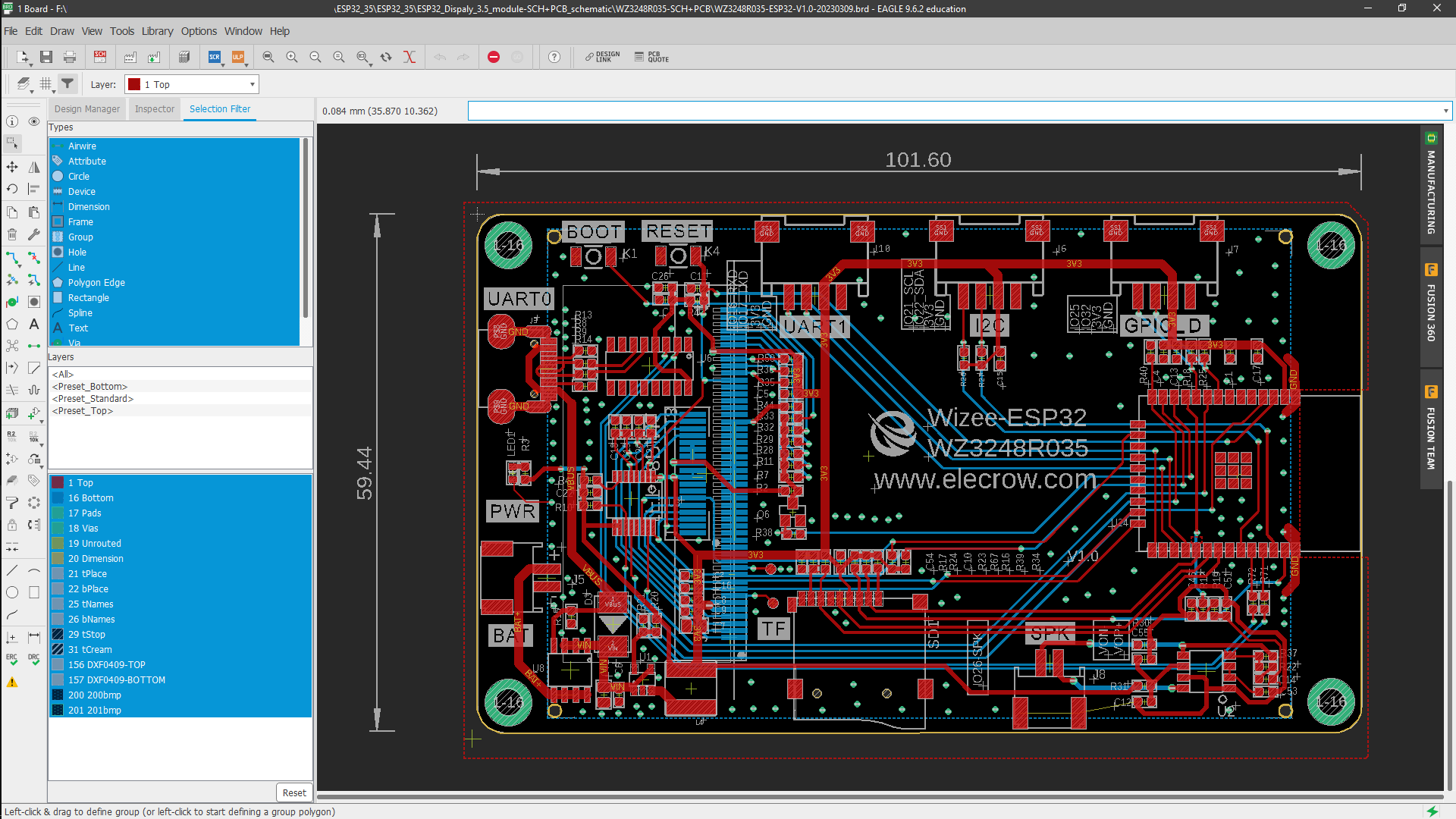Select the Lock tool
The image size is (1456, 819).
pos(12,524)
